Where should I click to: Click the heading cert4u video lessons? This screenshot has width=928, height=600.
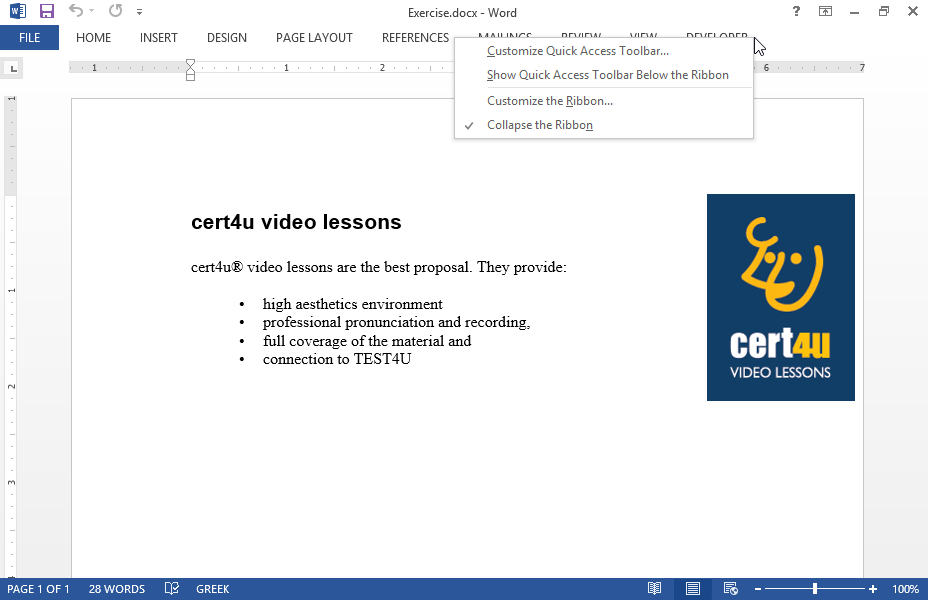click(296, 222)
